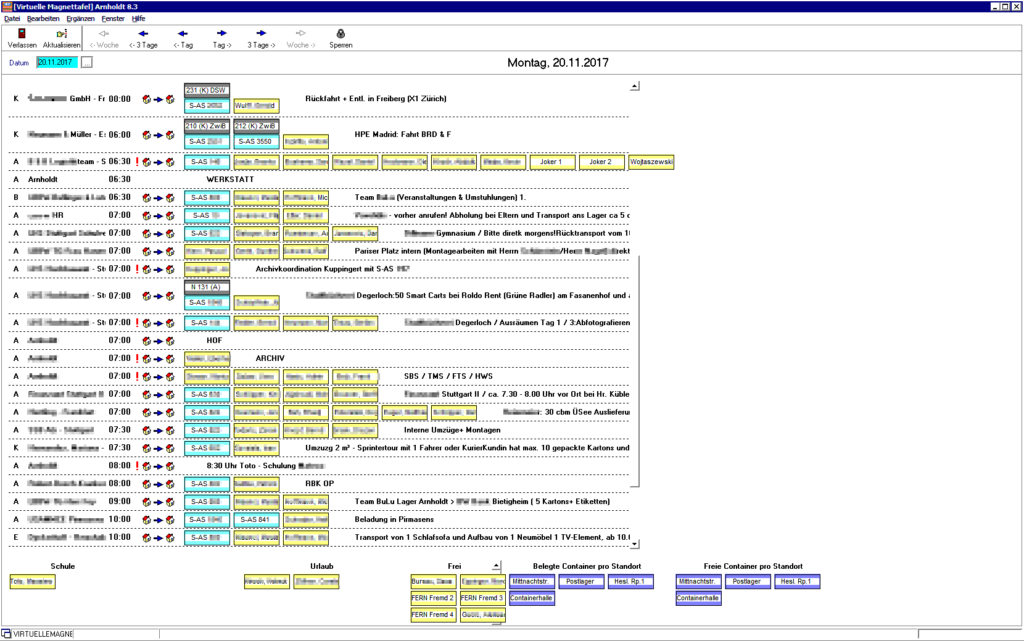Click the Verlassen toolbar icon
The width and height of the screenshot is (1024, 641).
tap(22, 34)
